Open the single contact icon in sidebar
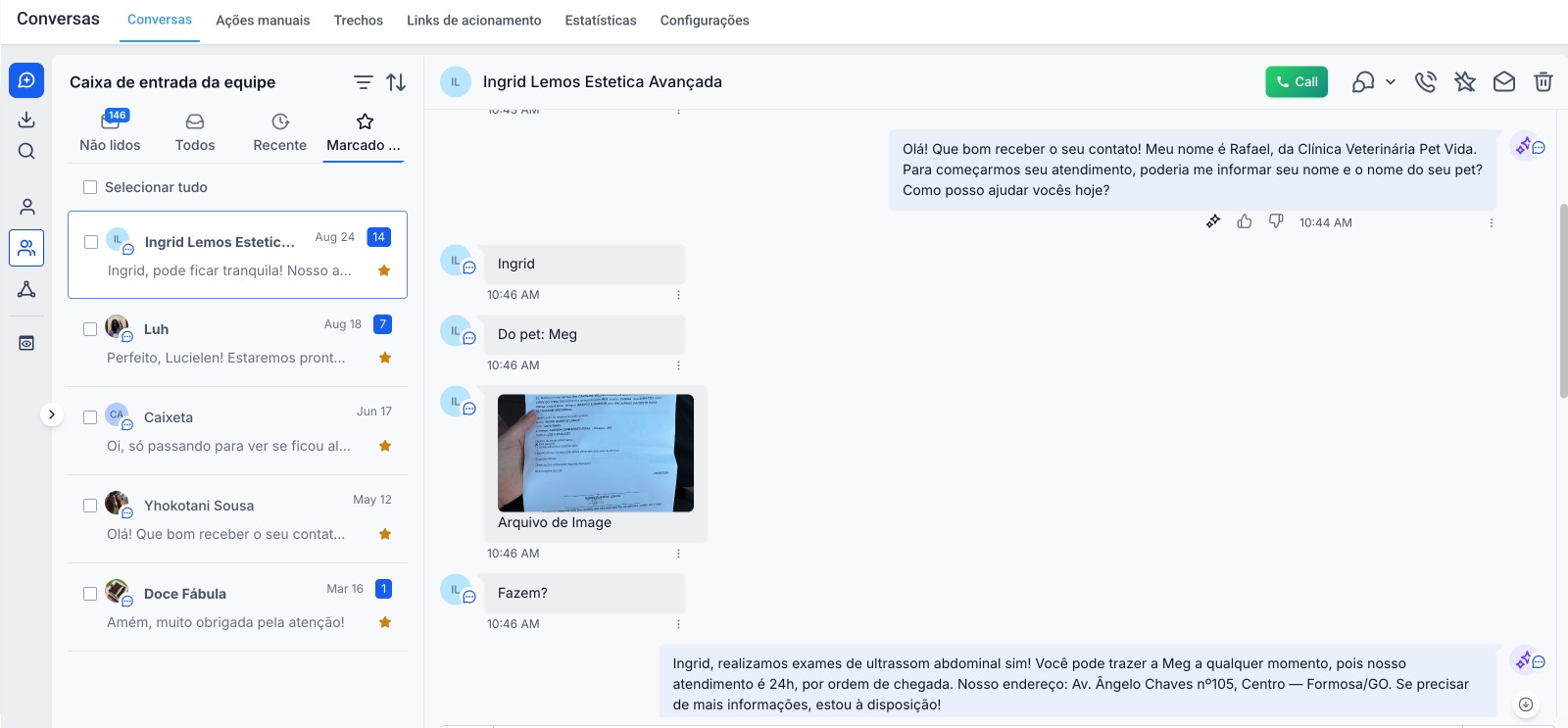The height and width of the screenshot is (728, 1568). point(26,207)
